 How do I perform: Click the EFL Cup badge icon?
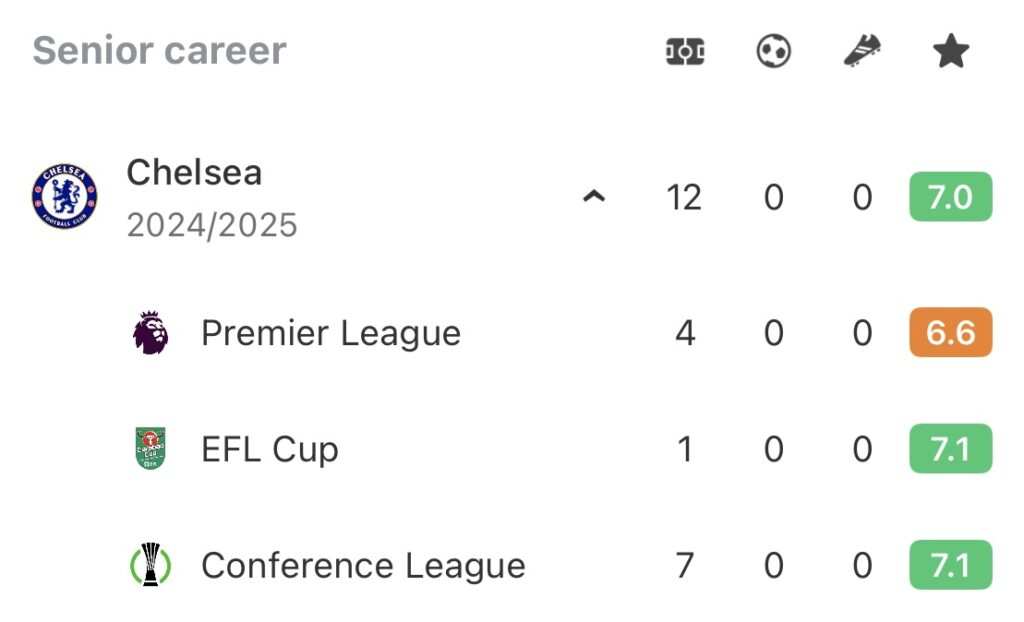click(150, 449)
